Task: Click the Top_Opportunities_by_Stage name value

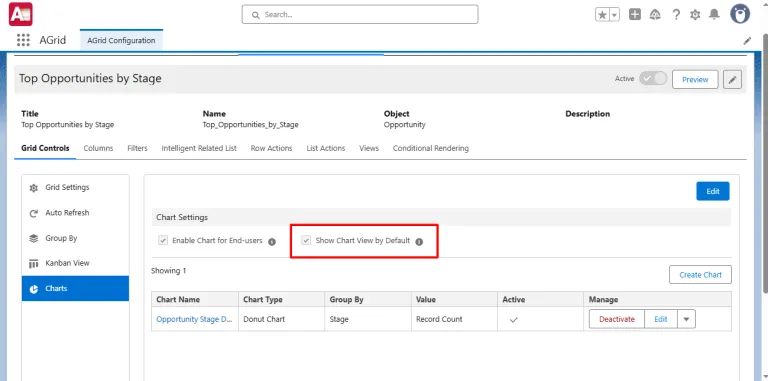Action: point(250,125)
